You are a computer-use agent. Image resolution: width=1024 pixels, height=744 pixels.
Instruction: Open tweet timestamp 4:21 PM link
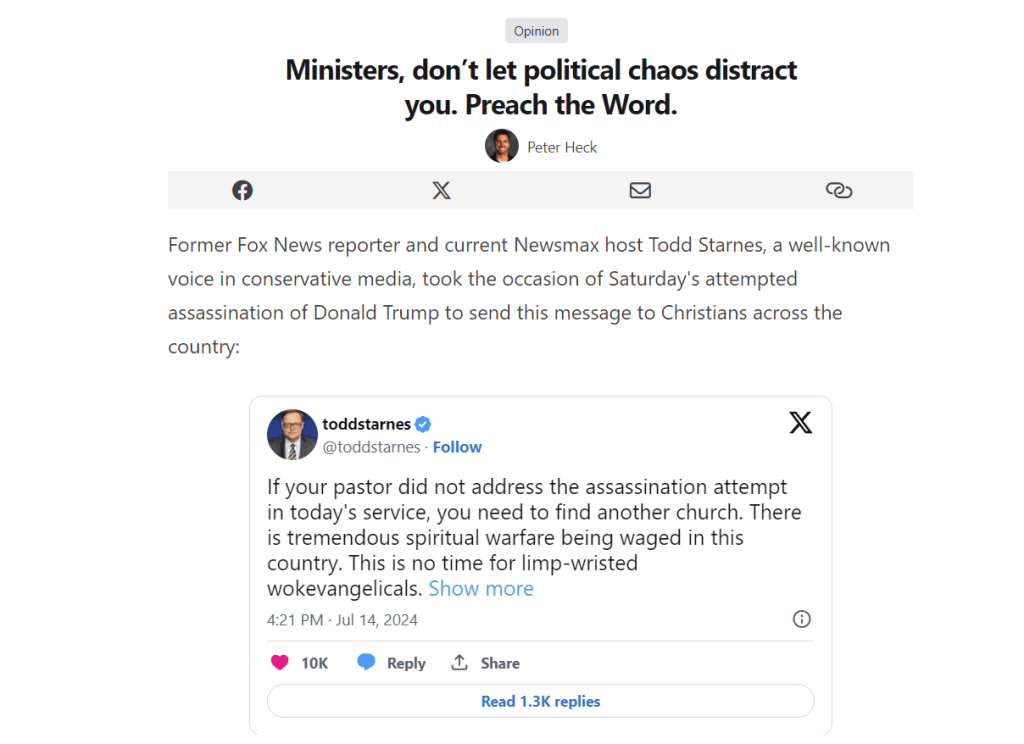(342, 620)
